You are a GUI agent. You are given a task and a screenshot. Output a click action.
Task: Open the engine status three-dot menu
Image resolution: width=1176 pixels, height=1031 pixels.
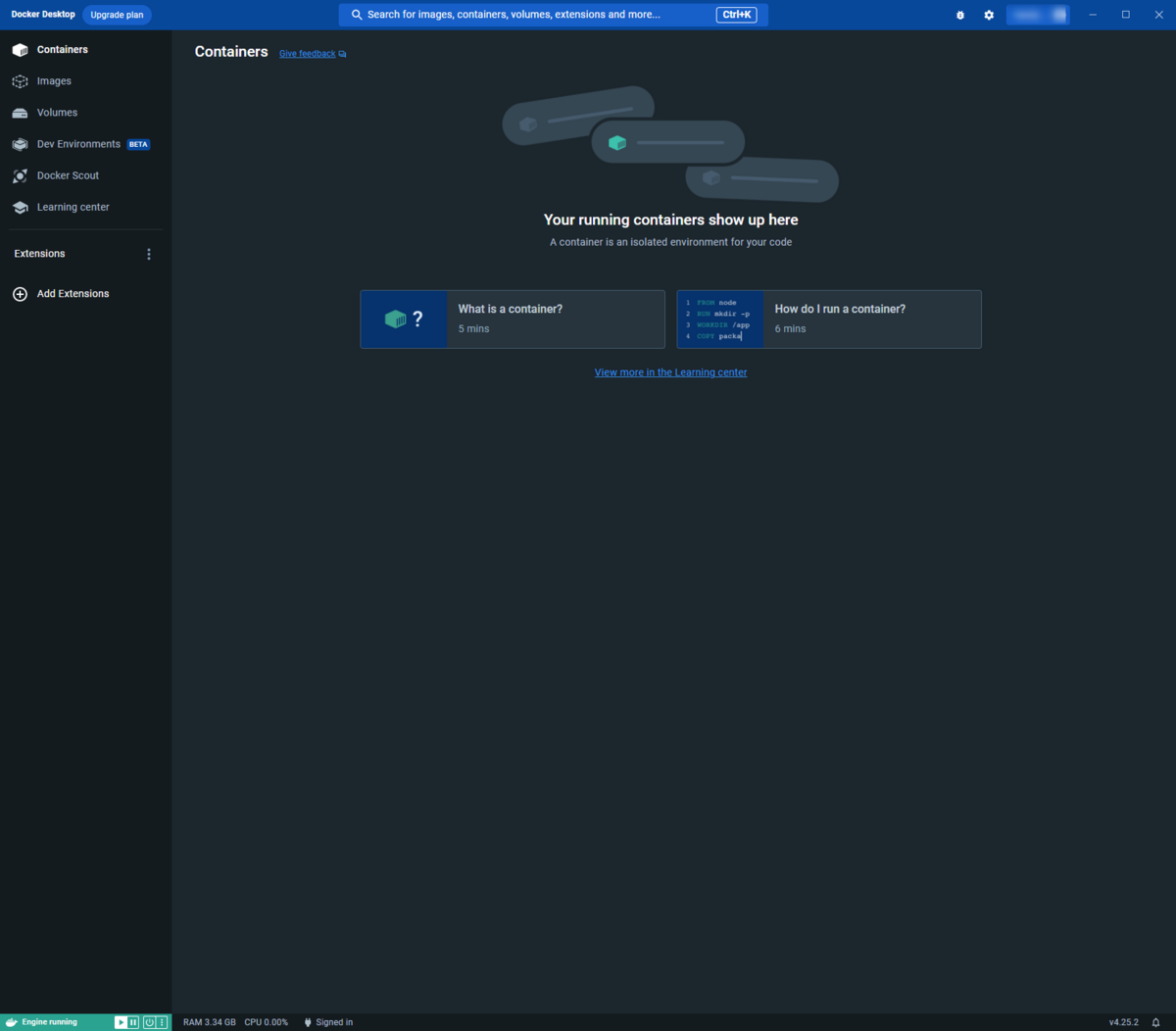pyautogui.click(x=162, y=1022)
